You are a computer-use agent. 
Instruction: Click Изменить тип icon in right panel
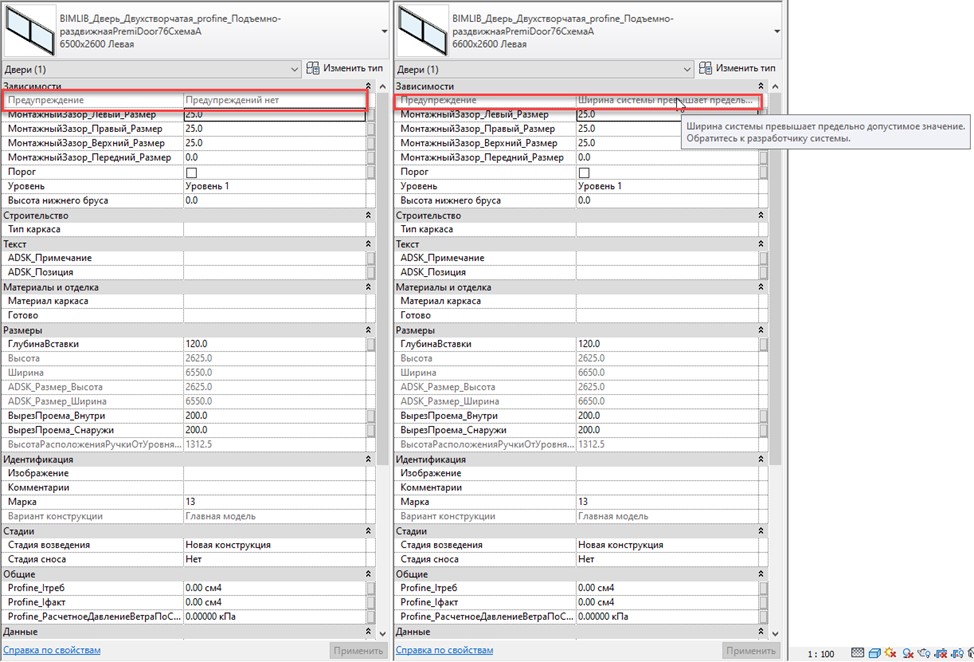coord(705,69)
